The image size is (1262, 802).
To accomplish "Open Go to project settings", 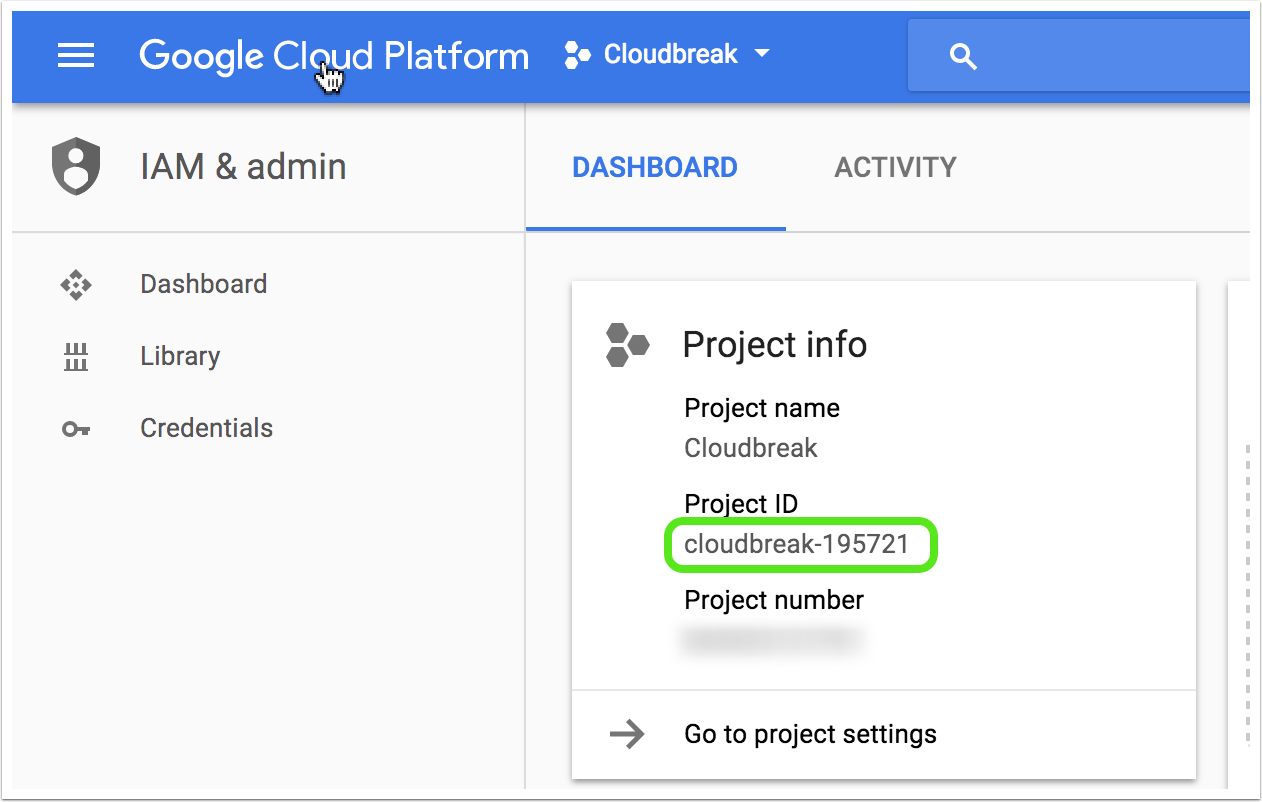I will (809, 734).
